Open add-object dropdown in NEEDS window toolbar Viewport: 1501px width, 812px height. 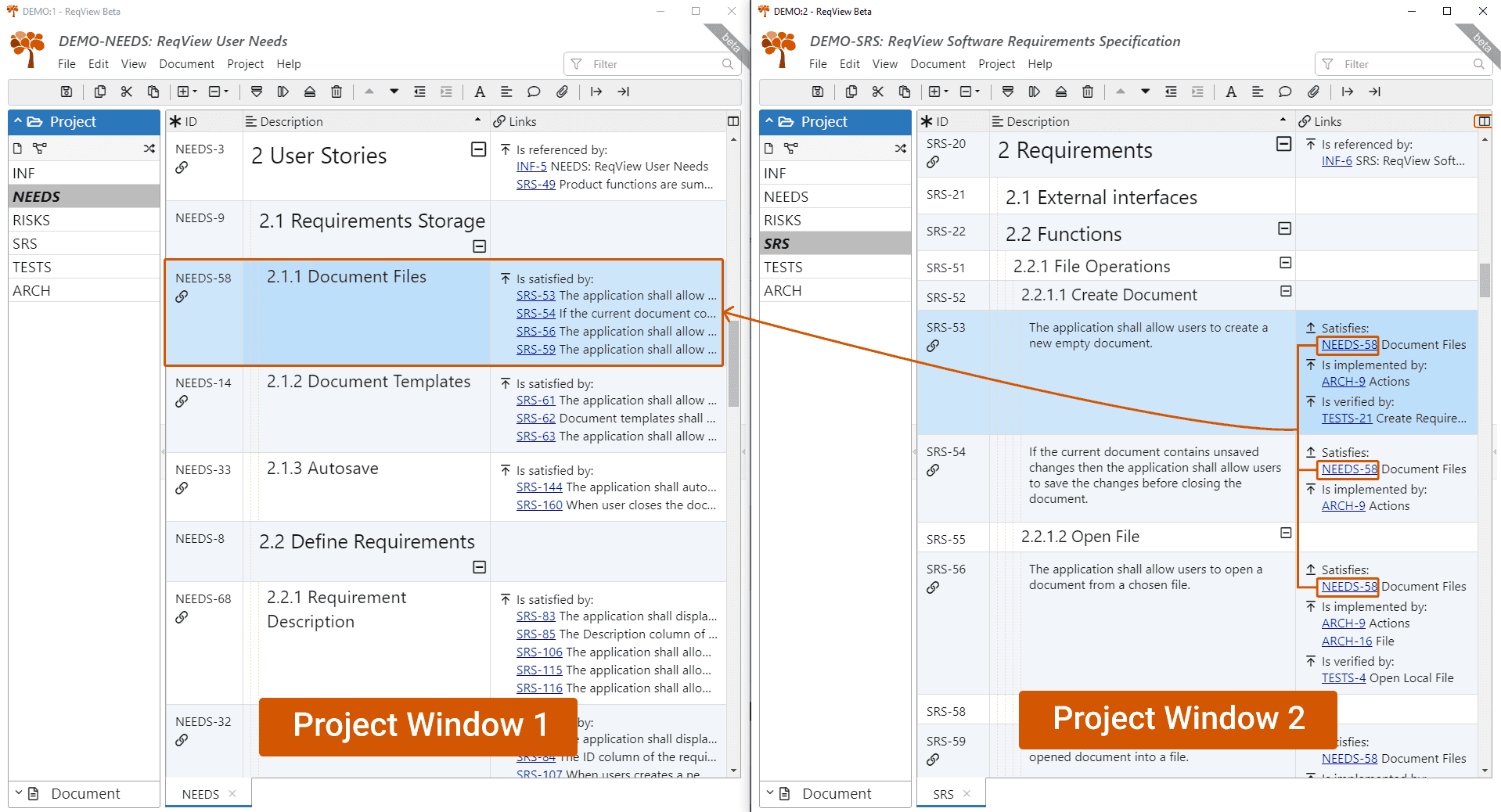pos(187,92)
